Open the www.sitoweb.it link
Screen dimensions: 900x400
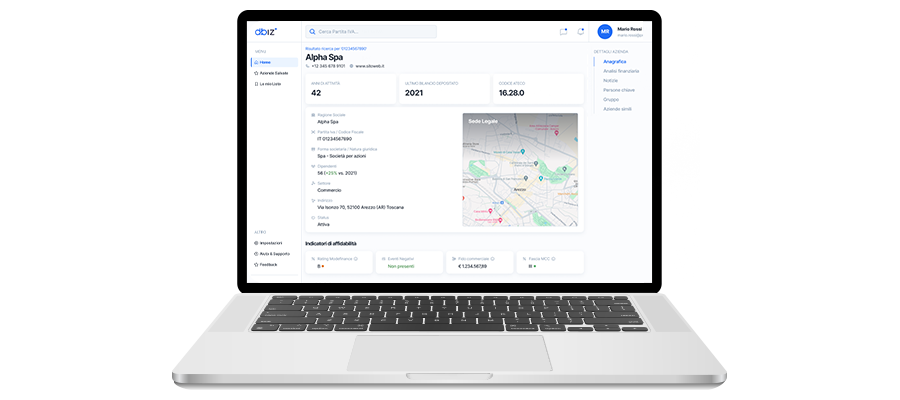(370, 66)
